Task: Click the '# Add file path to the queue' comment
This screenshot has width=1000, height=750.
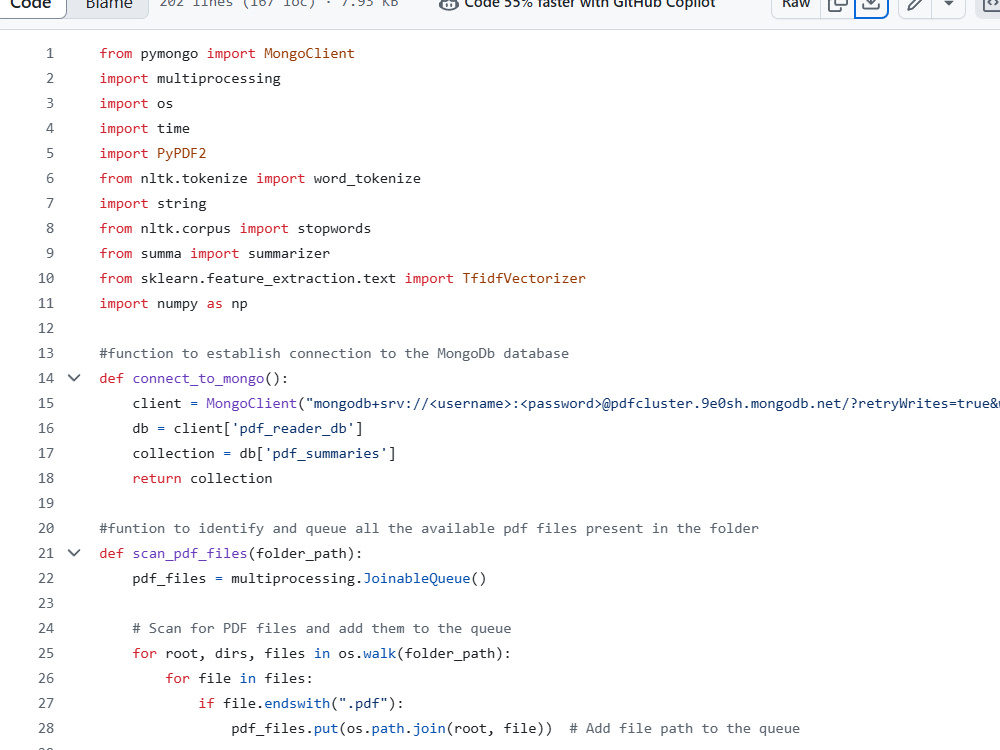Action: [x=685, y=728]
